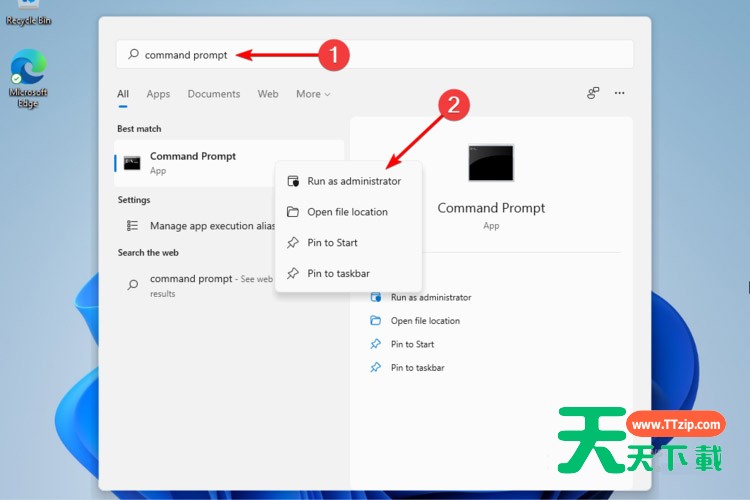
Task: Select Run as administrator in context menu
Action: point(353,181)
